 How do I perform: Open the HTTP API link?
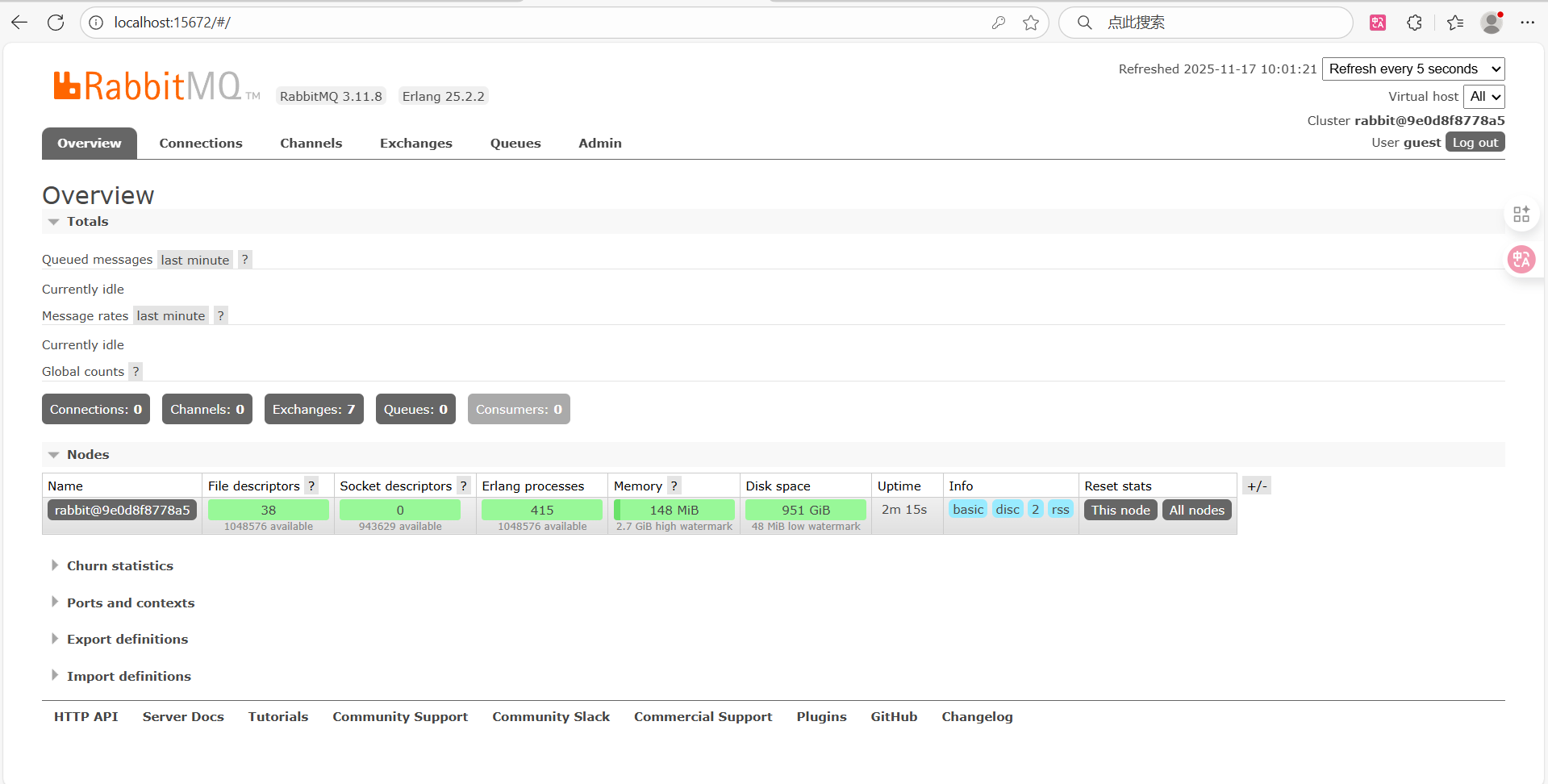click(x=86, y=716)
